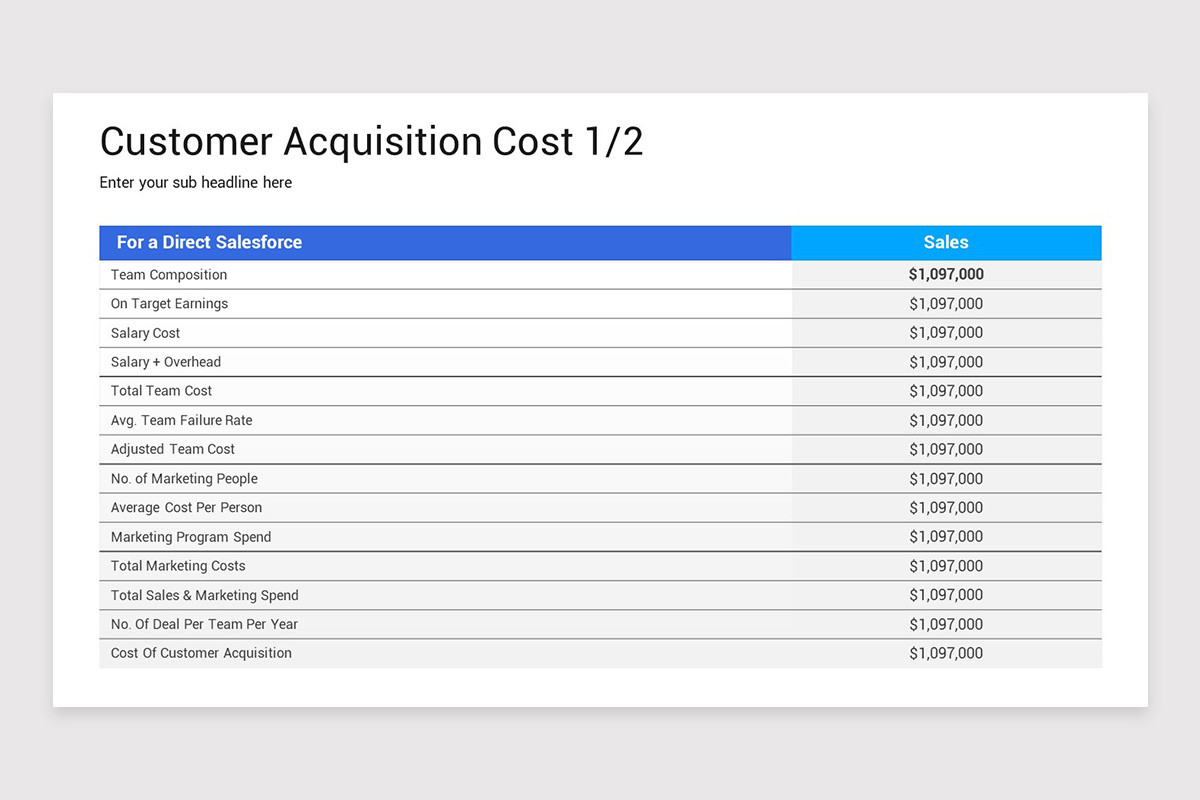1200x800 pixels.
Task: Click the Total Marketing Costs label
Action: pos(178,566)
